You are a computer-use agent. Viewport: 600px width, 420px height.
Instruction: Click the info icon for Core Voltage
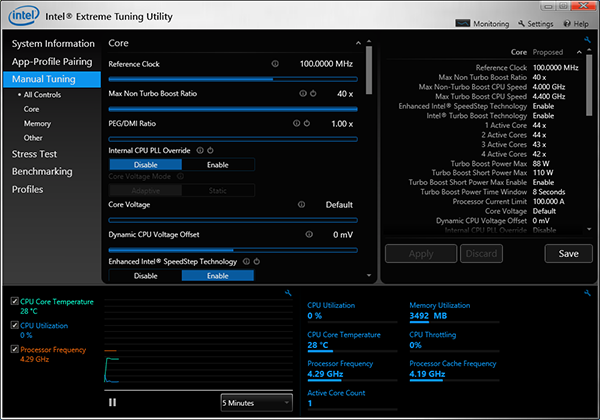coord(301,204)
